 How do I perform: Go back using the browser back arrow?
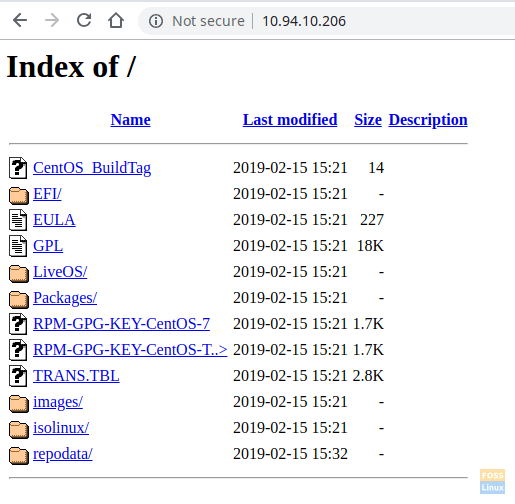coord(20,21)
